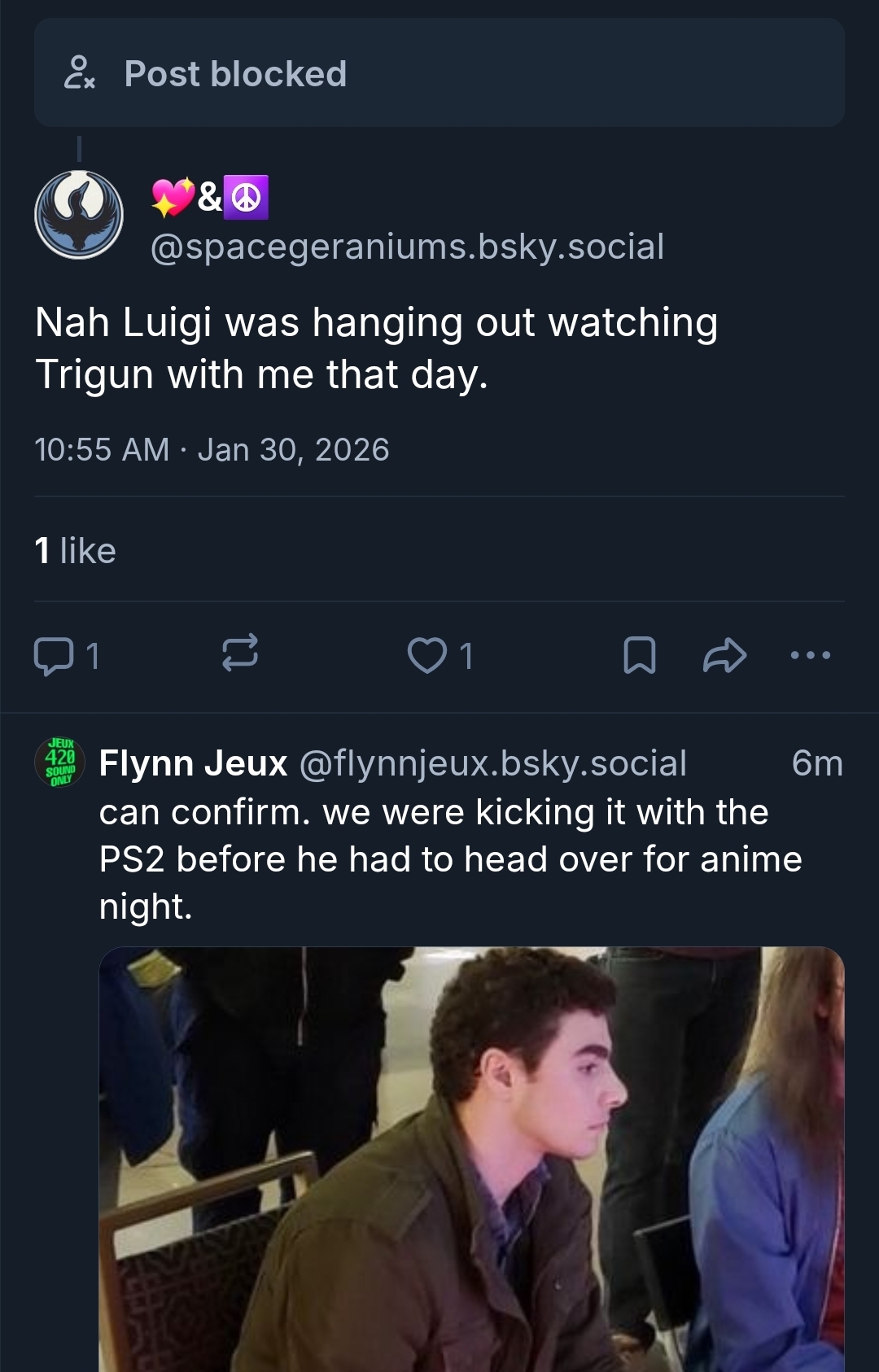This screenshot has height=1372, width=879.
Task: Click the 10:55 AM Jan 30 timestamp
Action: tap(212, 450)
